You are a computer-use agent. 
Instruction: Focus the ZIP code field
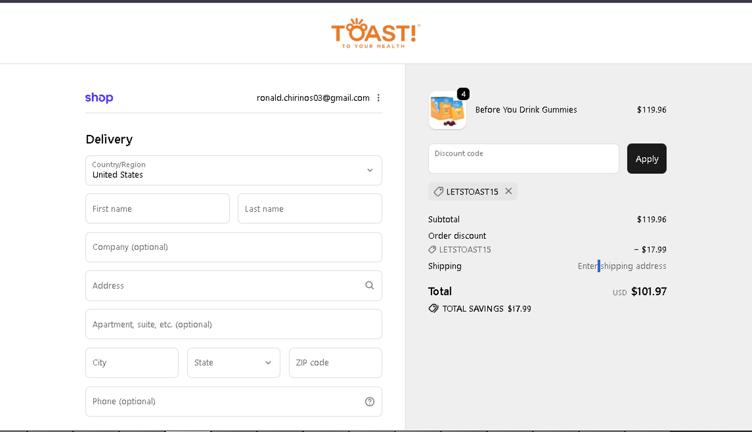click(x=335, y=363)
